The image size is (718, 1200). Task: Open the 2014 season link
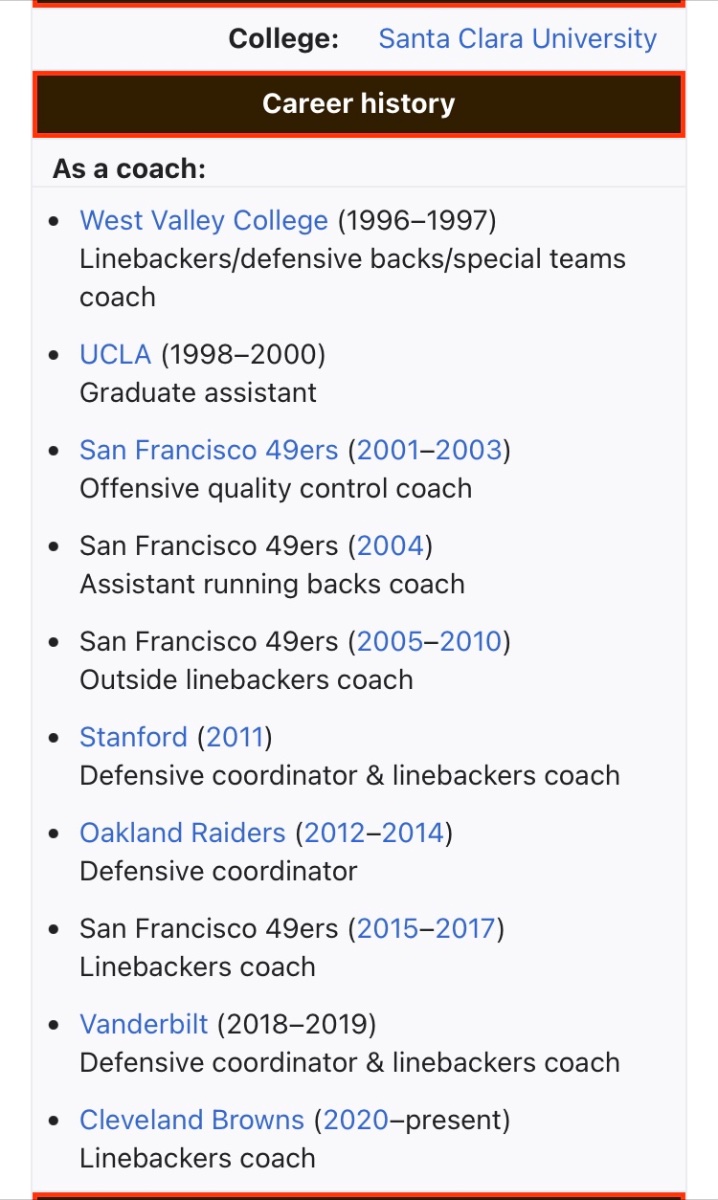coord(412,833)
